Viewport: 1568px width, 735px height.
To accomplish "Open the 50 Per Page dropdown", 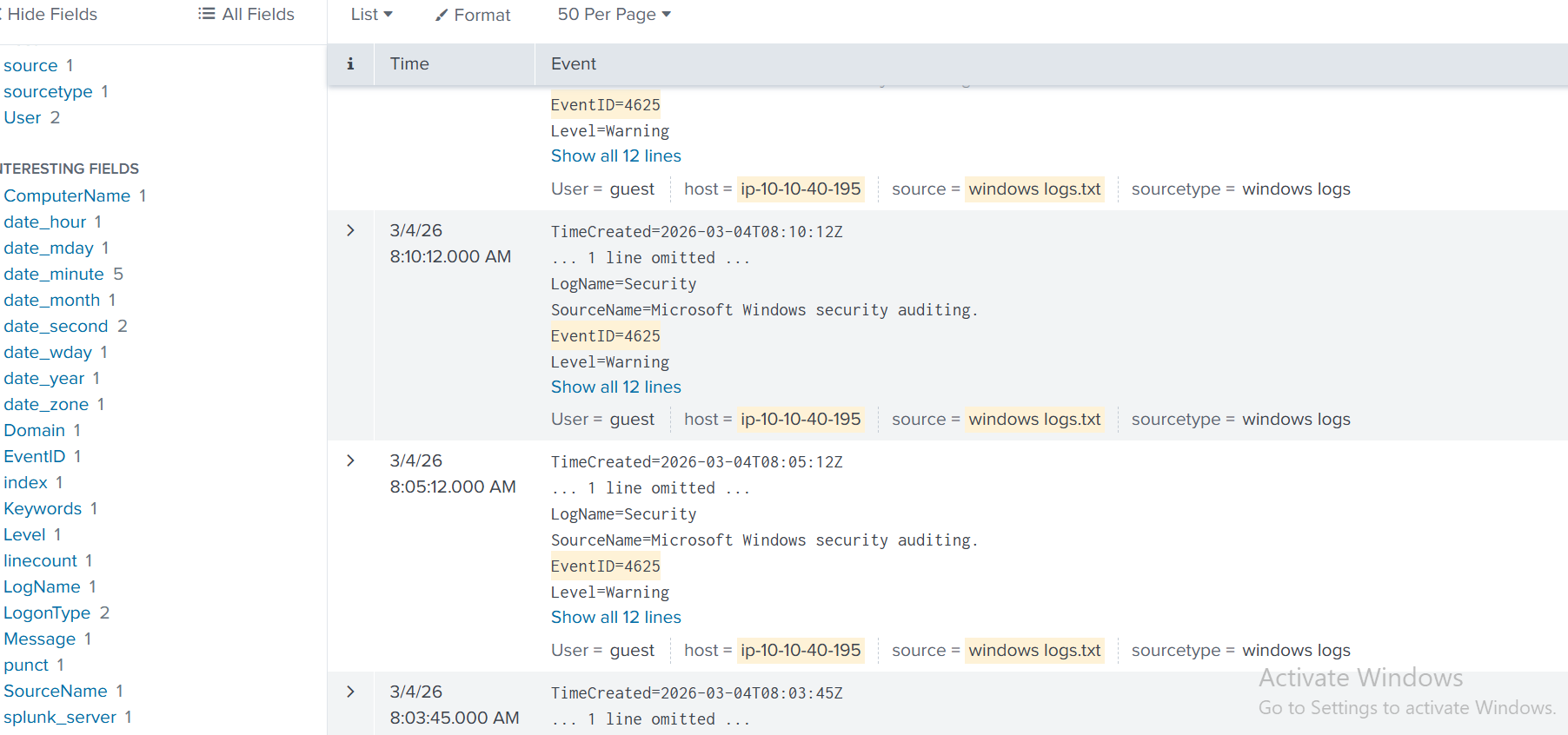I will [x=614, y=15].
